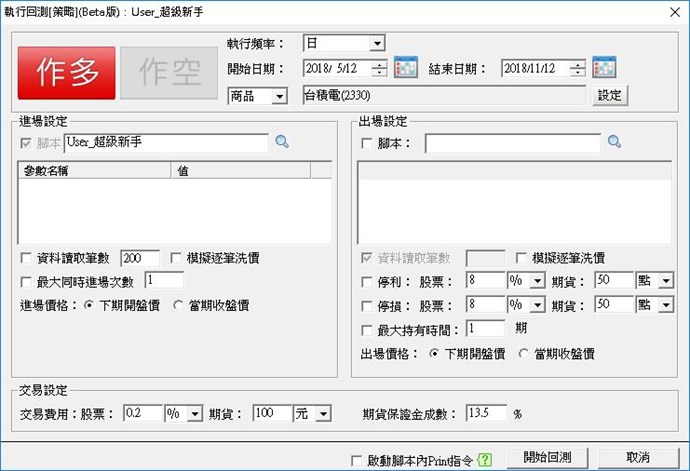
Task: Click the red 作多 long button
Action: coord(66,73)
